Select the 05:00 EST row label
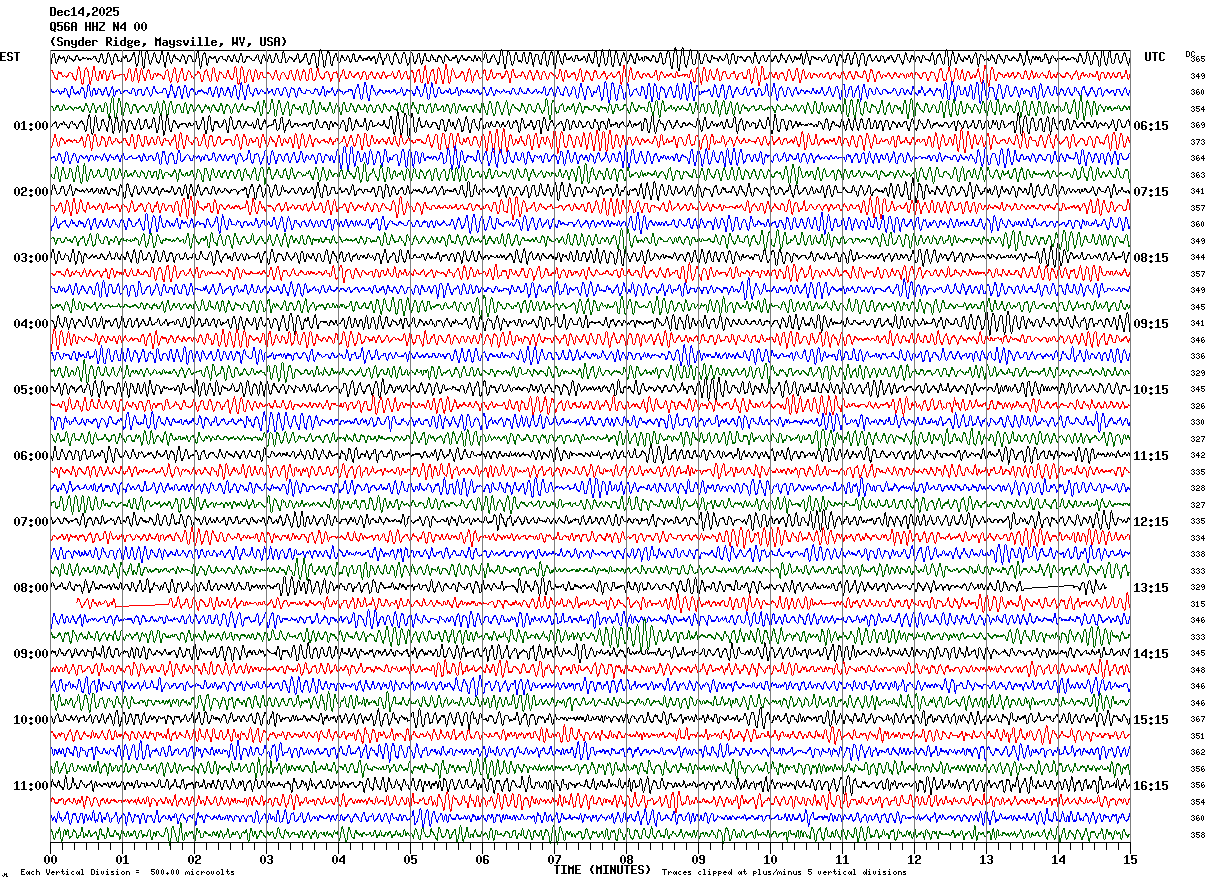 pos(30,390)
